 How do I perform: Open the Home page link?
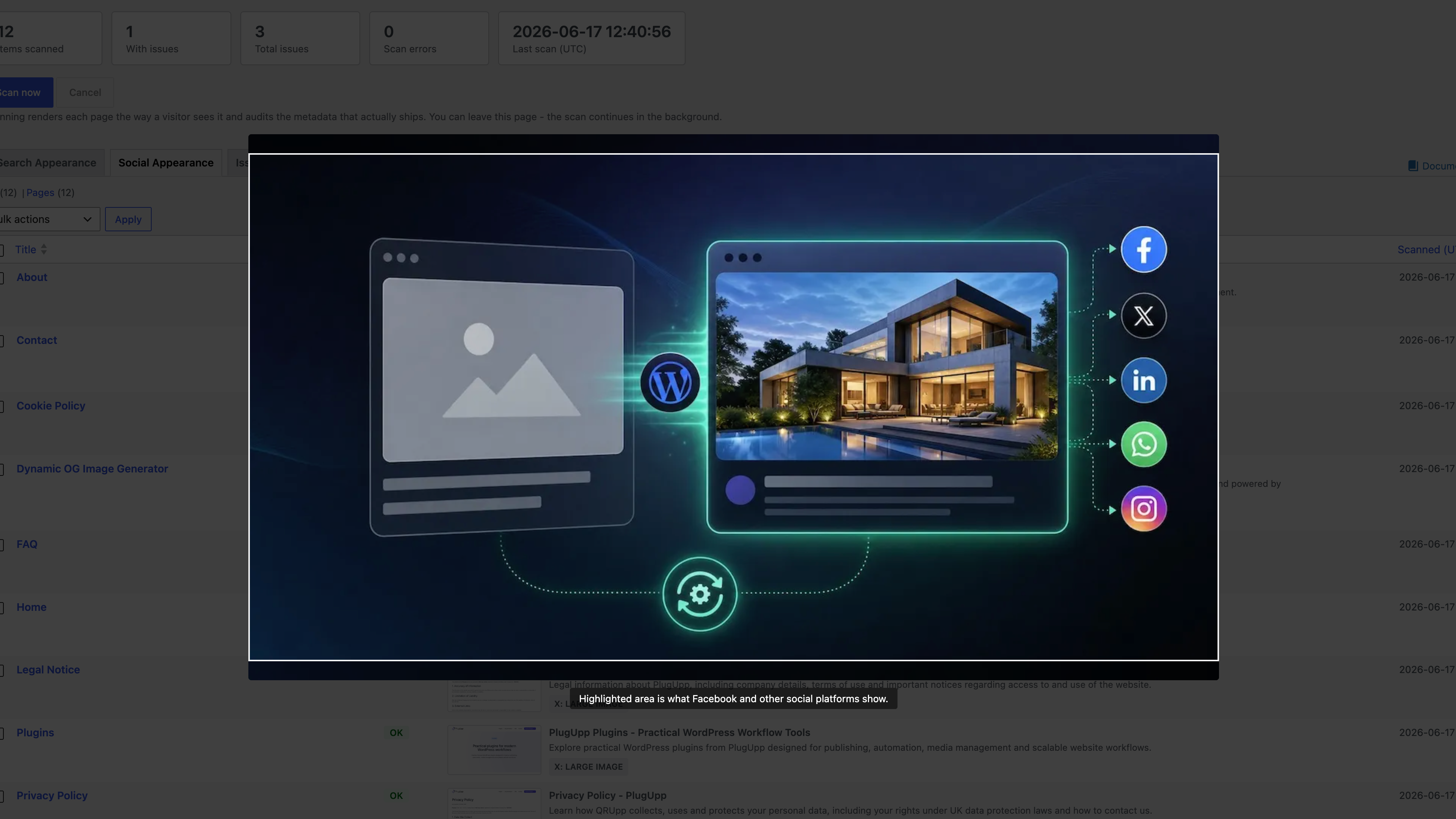click(x=31, y=607)
